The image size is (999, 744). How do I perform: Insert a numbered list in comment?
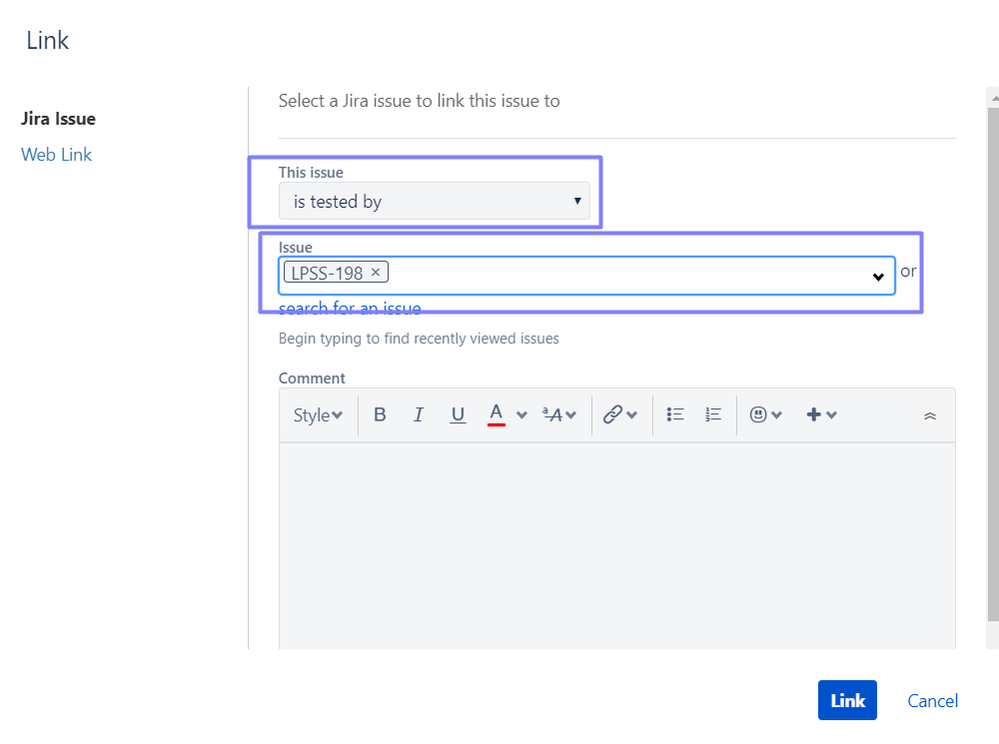pyautogui.click(x=713, y=415)
